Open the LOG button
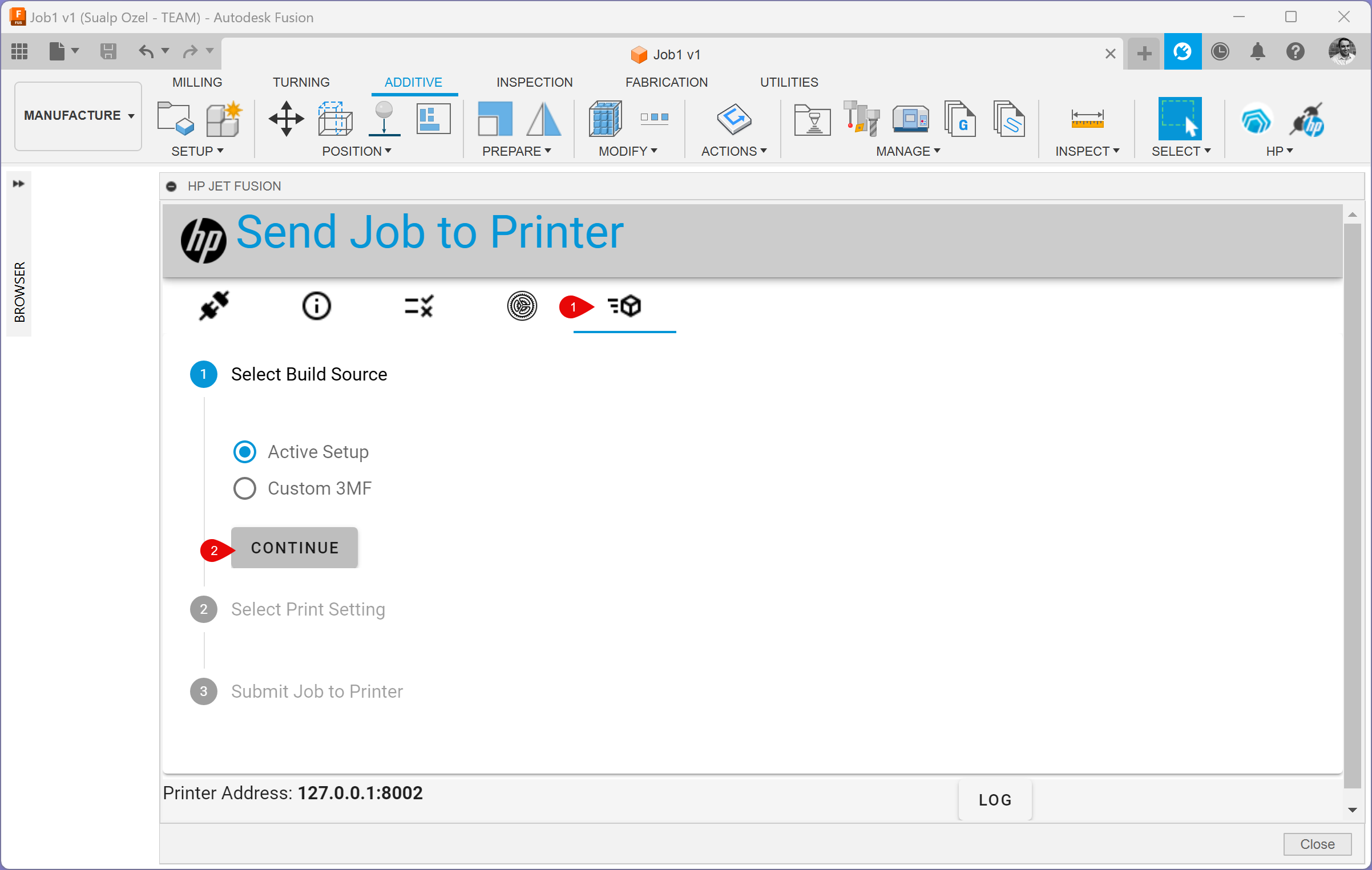The width and height of the screenshot is (1372, 870). pyautogui.click(x=995, y=800)
